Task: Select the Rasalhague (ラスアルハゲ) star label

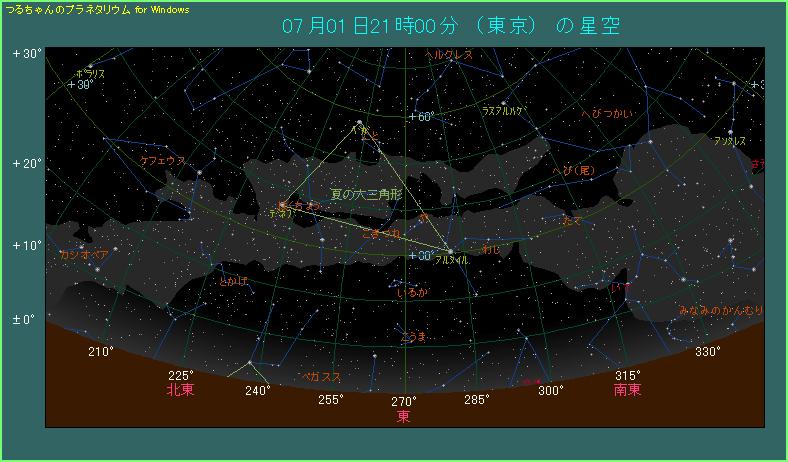Action: click(x=503, y=110)
